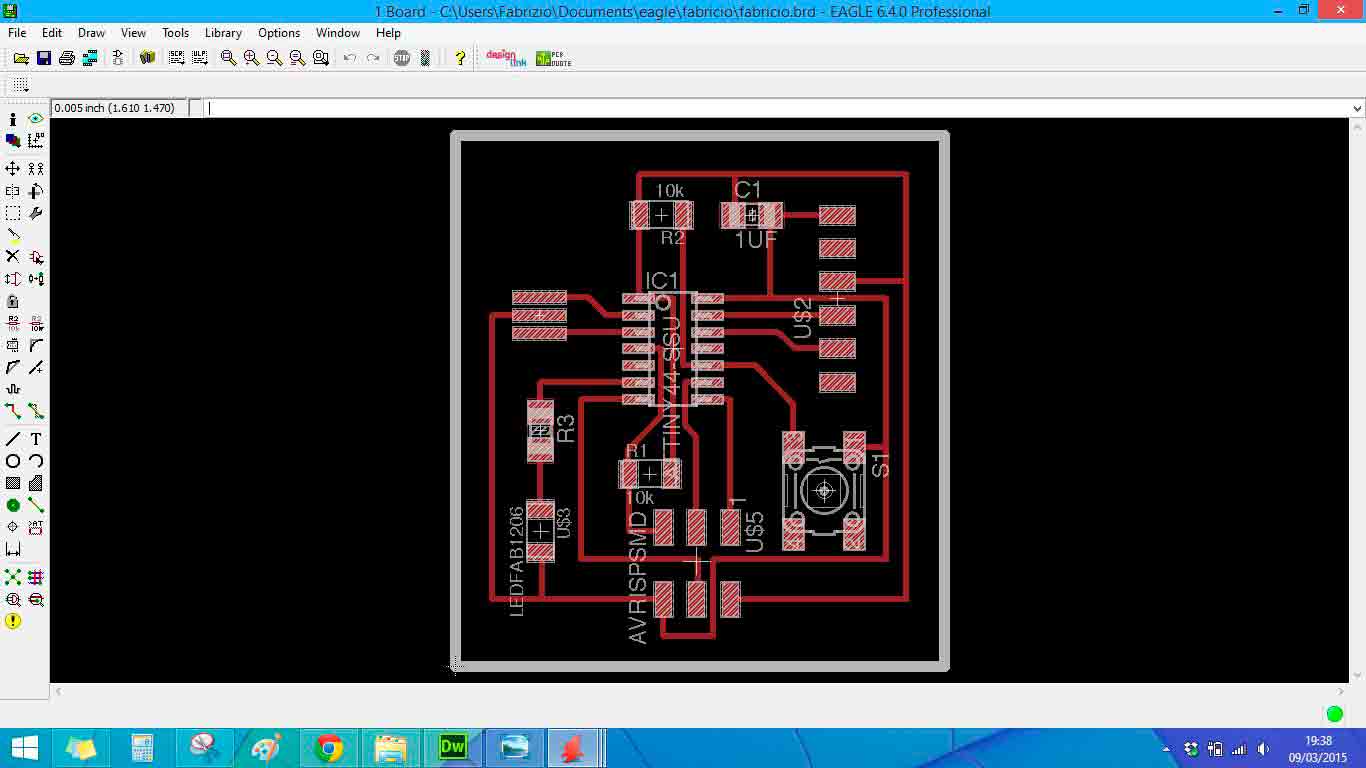Screen dimensions: 1366x768
Task: Open the Edit menu
Action: (x=52, y=33)
